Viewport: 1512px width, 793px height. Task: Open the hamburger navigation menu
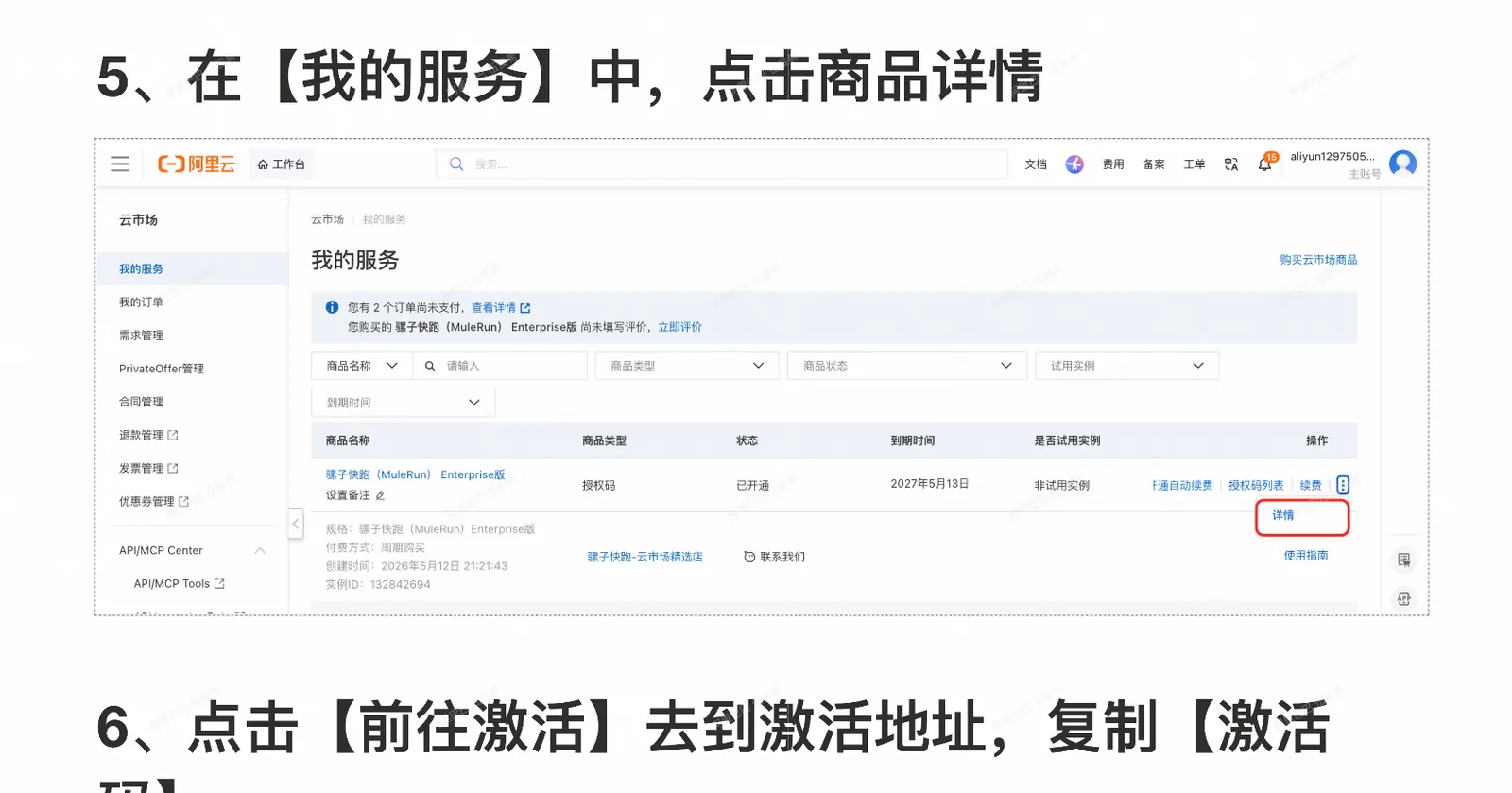click(x=120, y=164)
